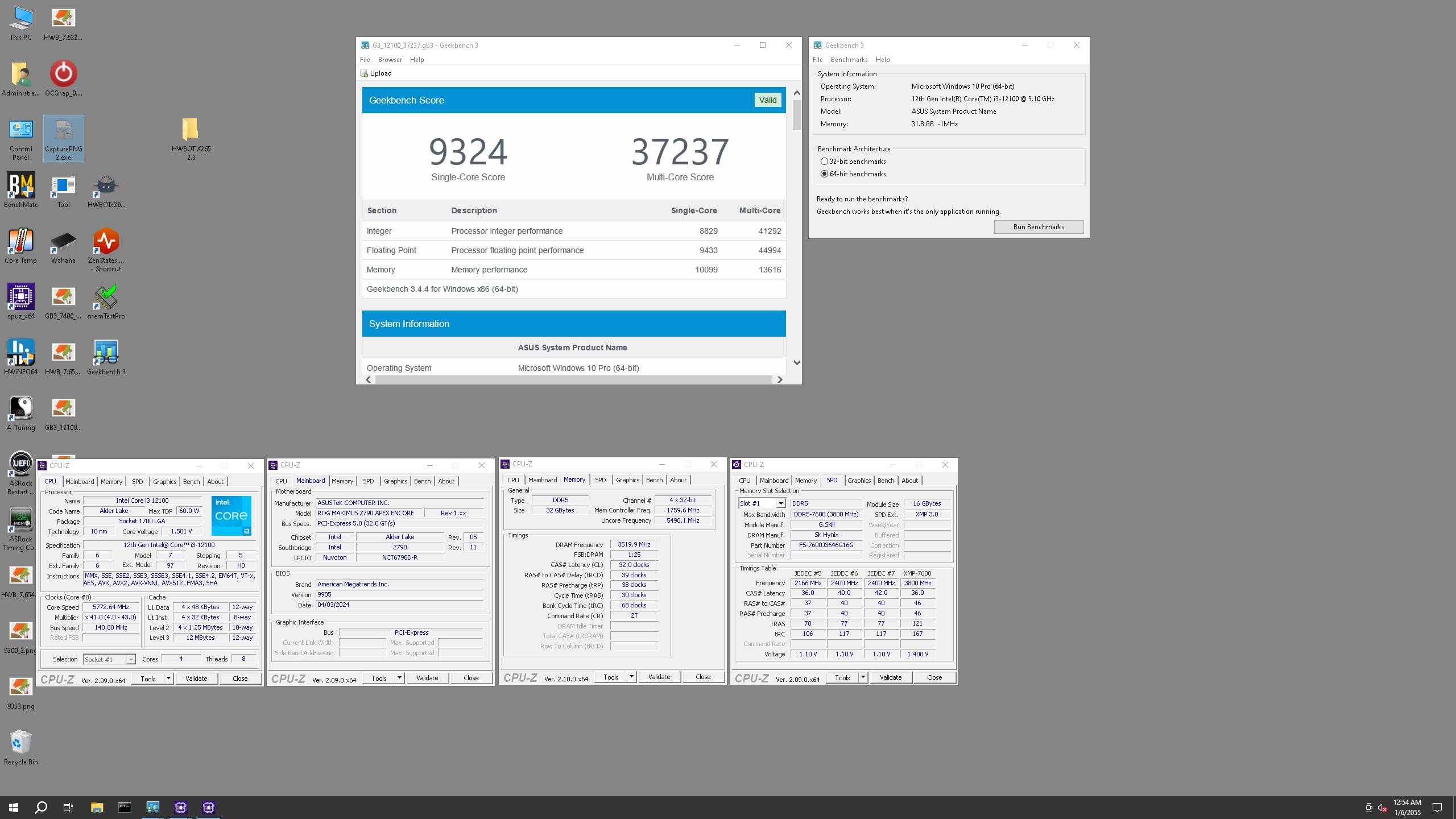The width and height of the screenshot is (1456, 819).
Task: Launch cpuz_x64 from the desktop
Action: point(20,302)
